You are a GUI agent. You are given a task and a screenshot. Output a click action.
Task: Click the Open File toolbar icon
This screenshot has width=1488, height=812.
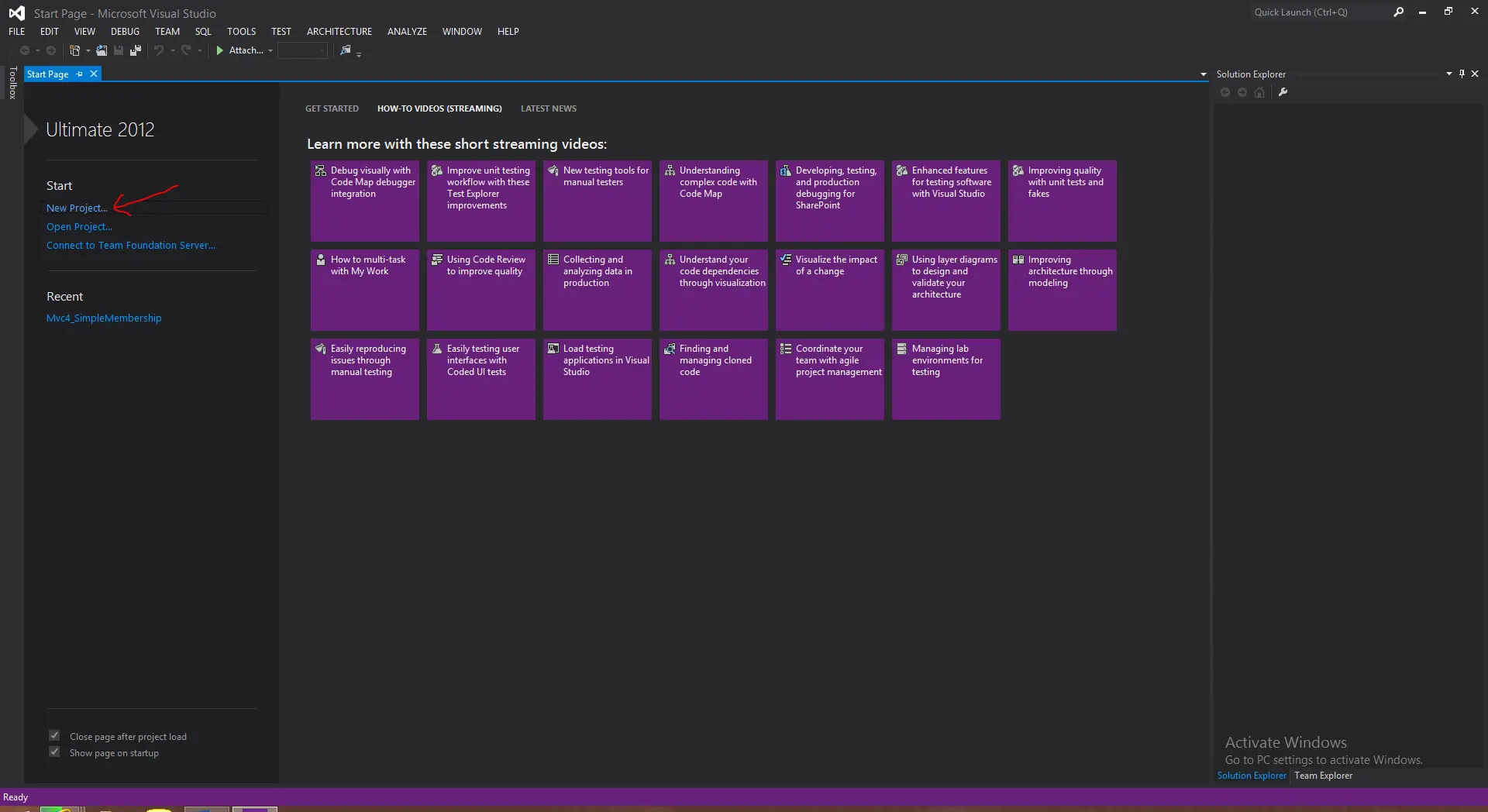(x=102, y=50)
